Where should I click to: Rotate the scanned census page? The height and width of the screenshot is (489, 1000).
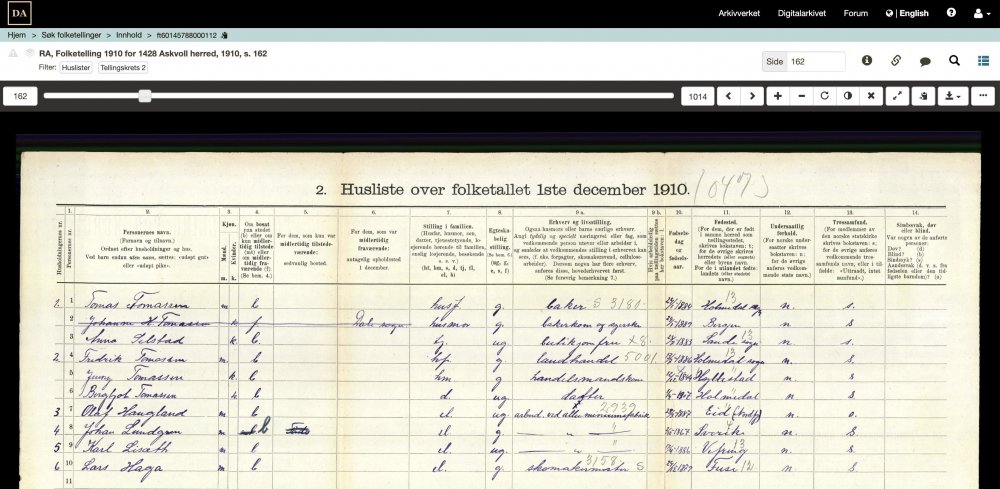point(825,96)
